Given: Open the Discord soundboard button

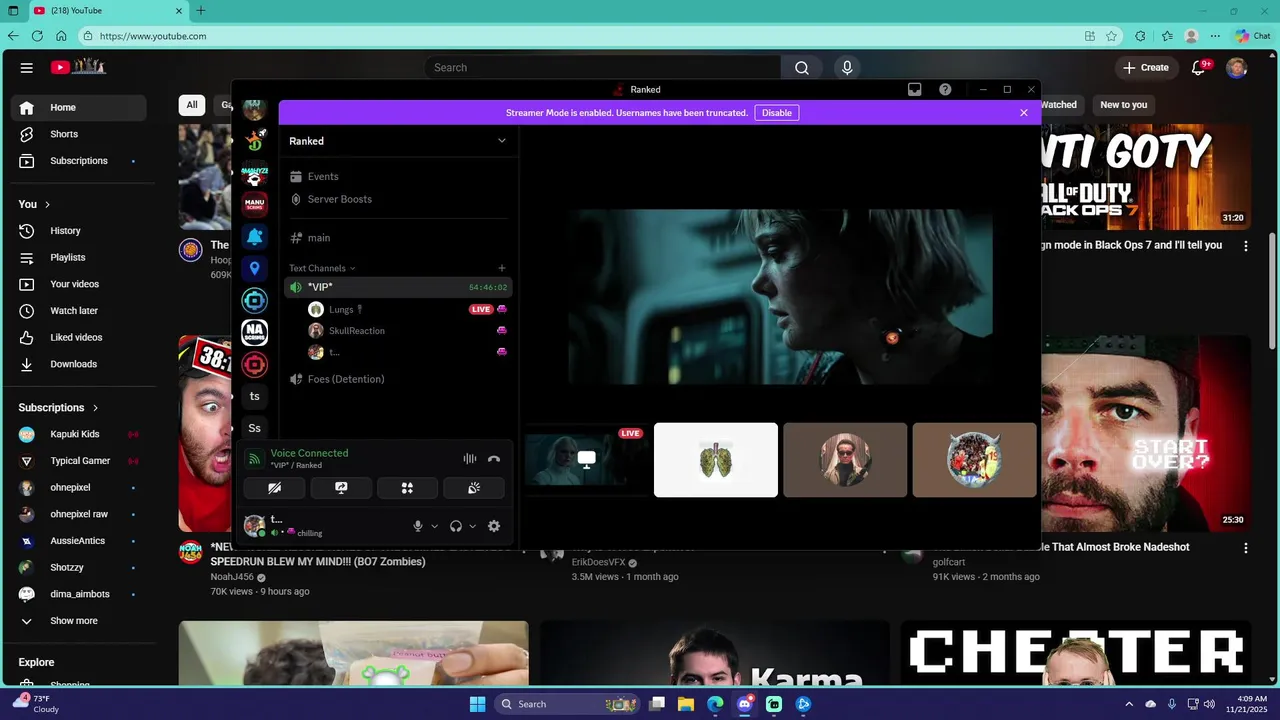Looking at the screenshot, I should 474,488.
